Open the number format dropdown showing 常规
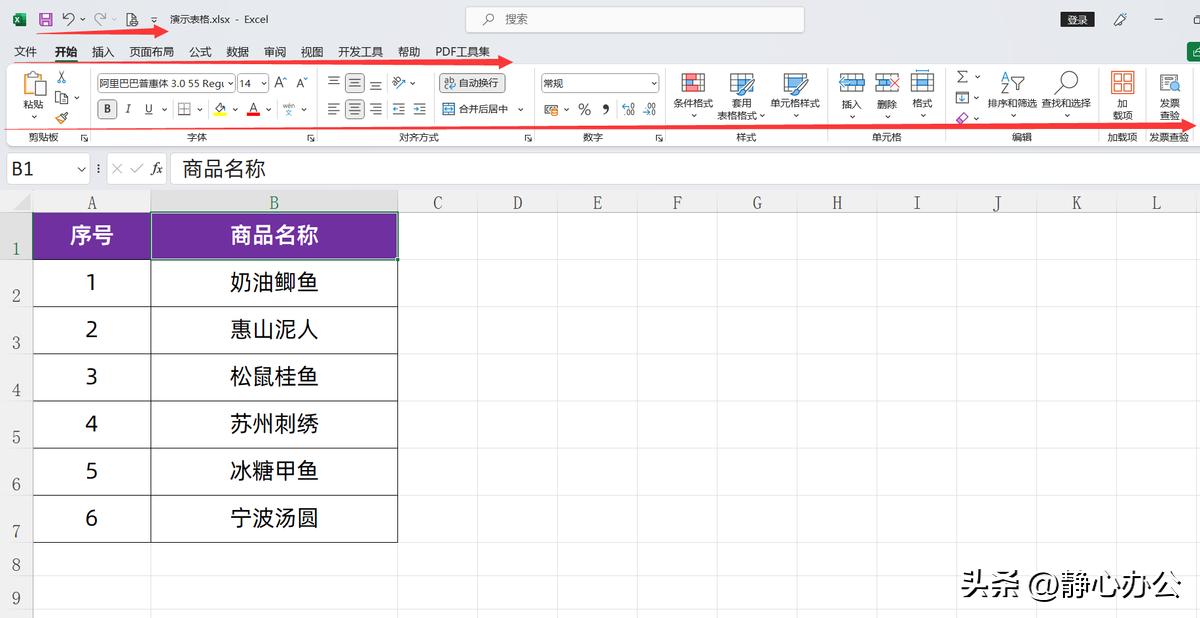Image resolution: width=1200 pixels, height=618 pixels. (598, 82)
